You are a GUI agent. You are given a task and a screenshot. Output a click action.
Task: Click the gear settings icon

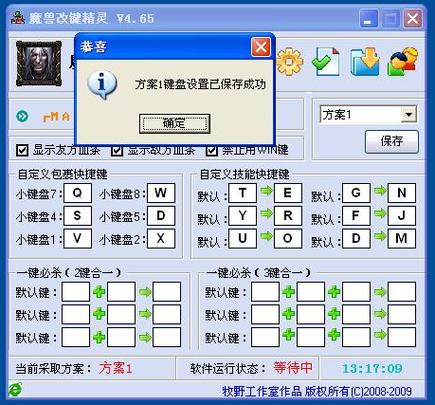point(290,62)
